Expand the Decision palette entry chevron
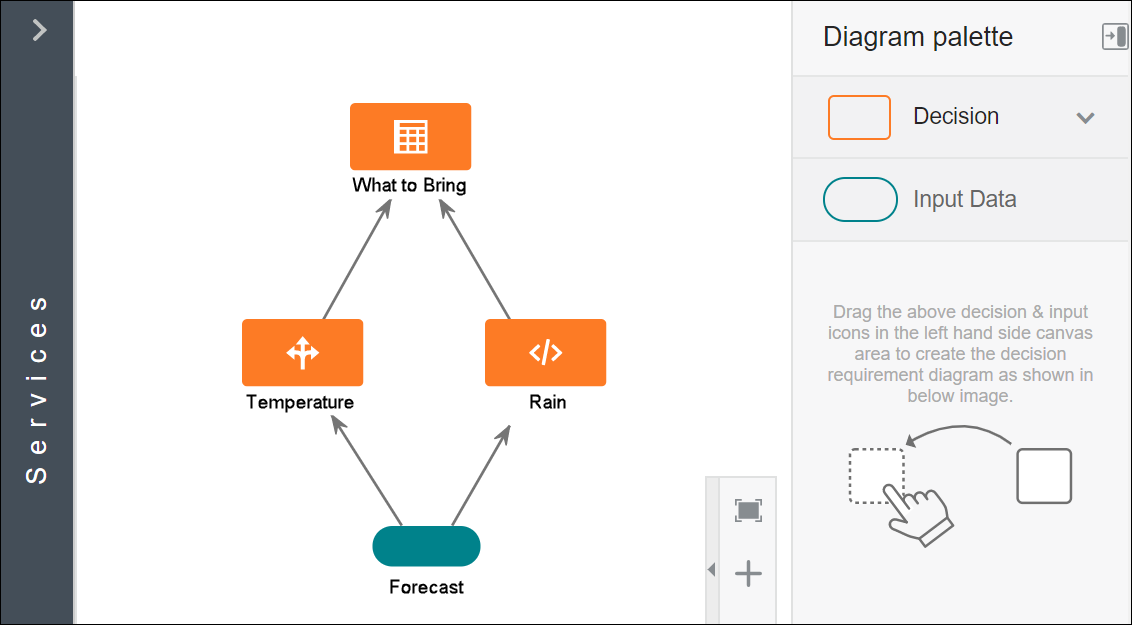Screen dimensions: 1132x625 point(1086,117)
